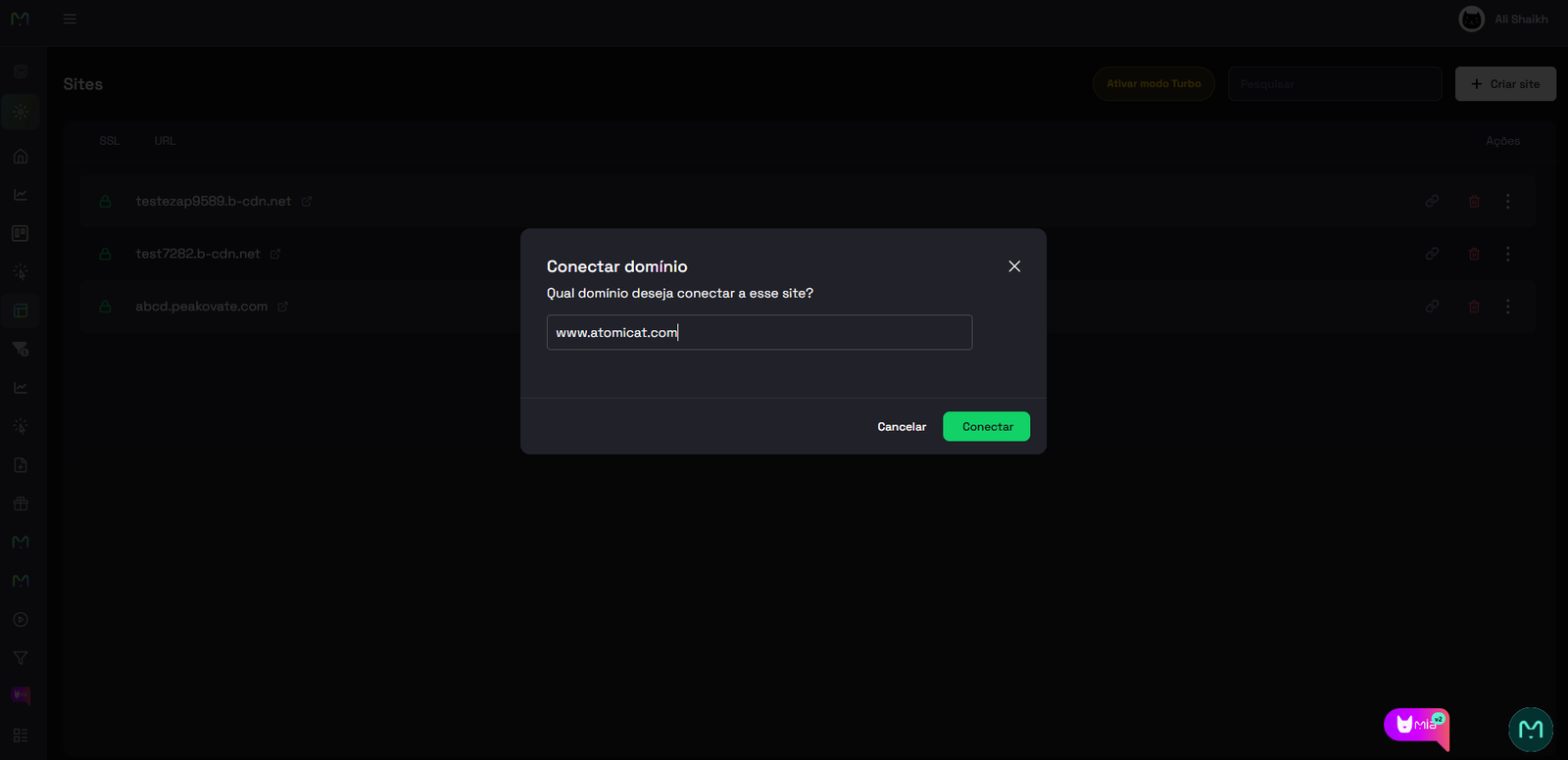Open the gift icon in sidebar
This screenshot has width=1568, height=760.
click(21, 503)
